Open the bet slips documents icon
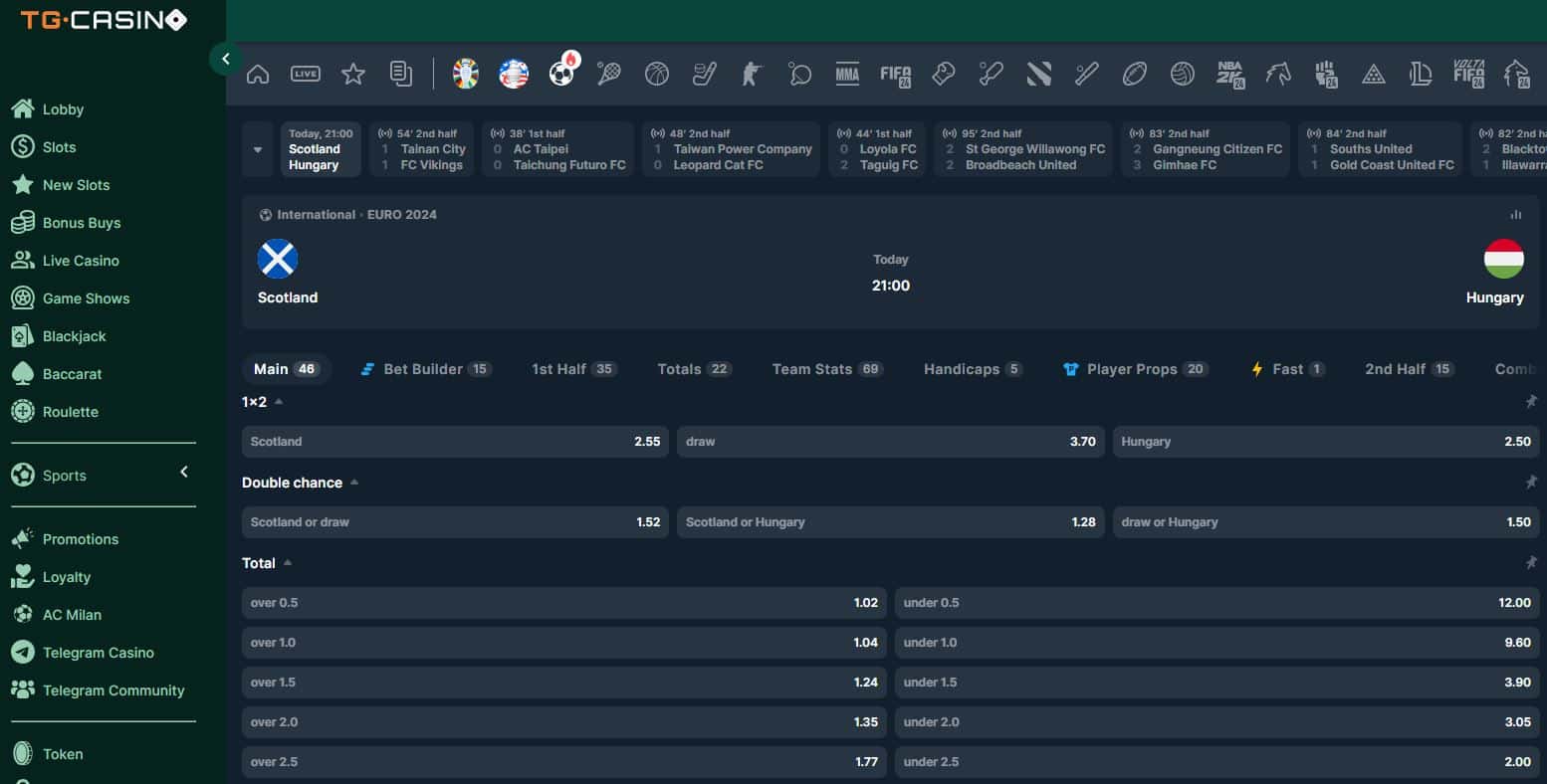Screen dimensions: 1547x784 [x=401, y=74]
